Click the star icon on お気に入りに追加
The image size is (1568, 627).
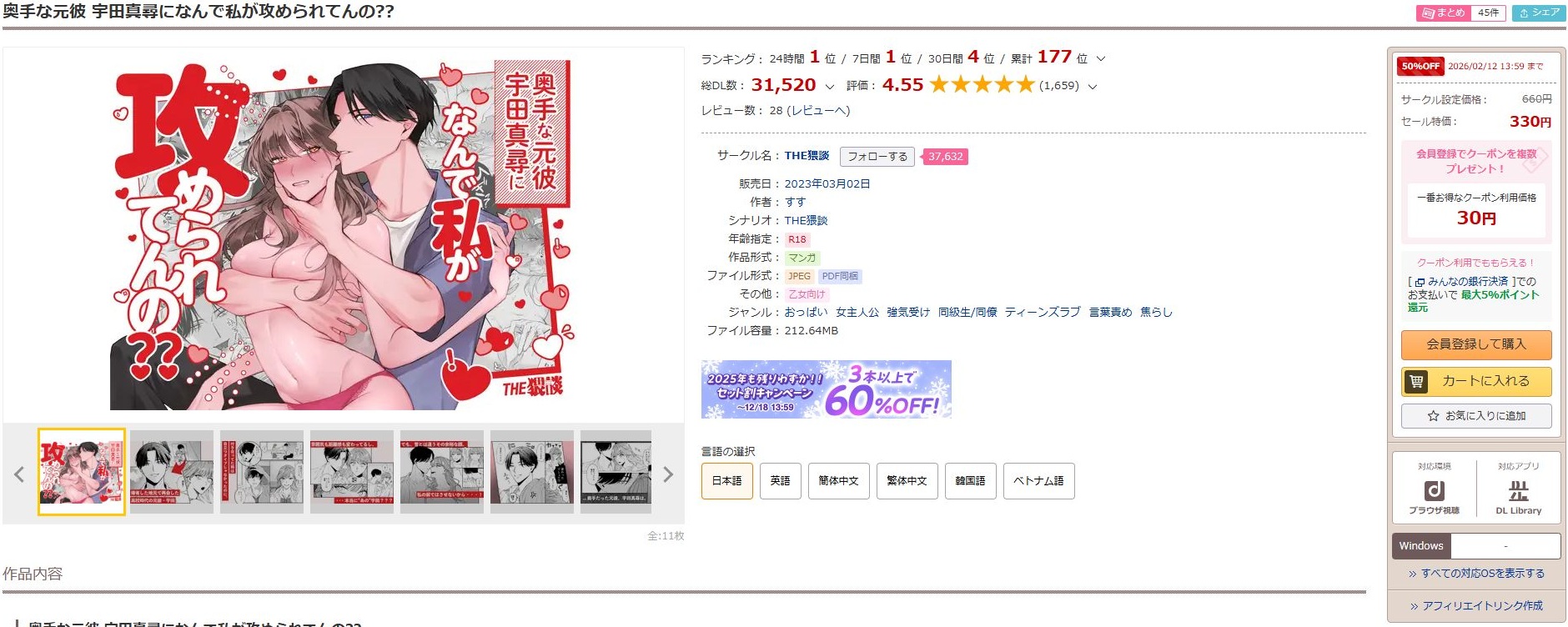click(x=1433, y=416)
